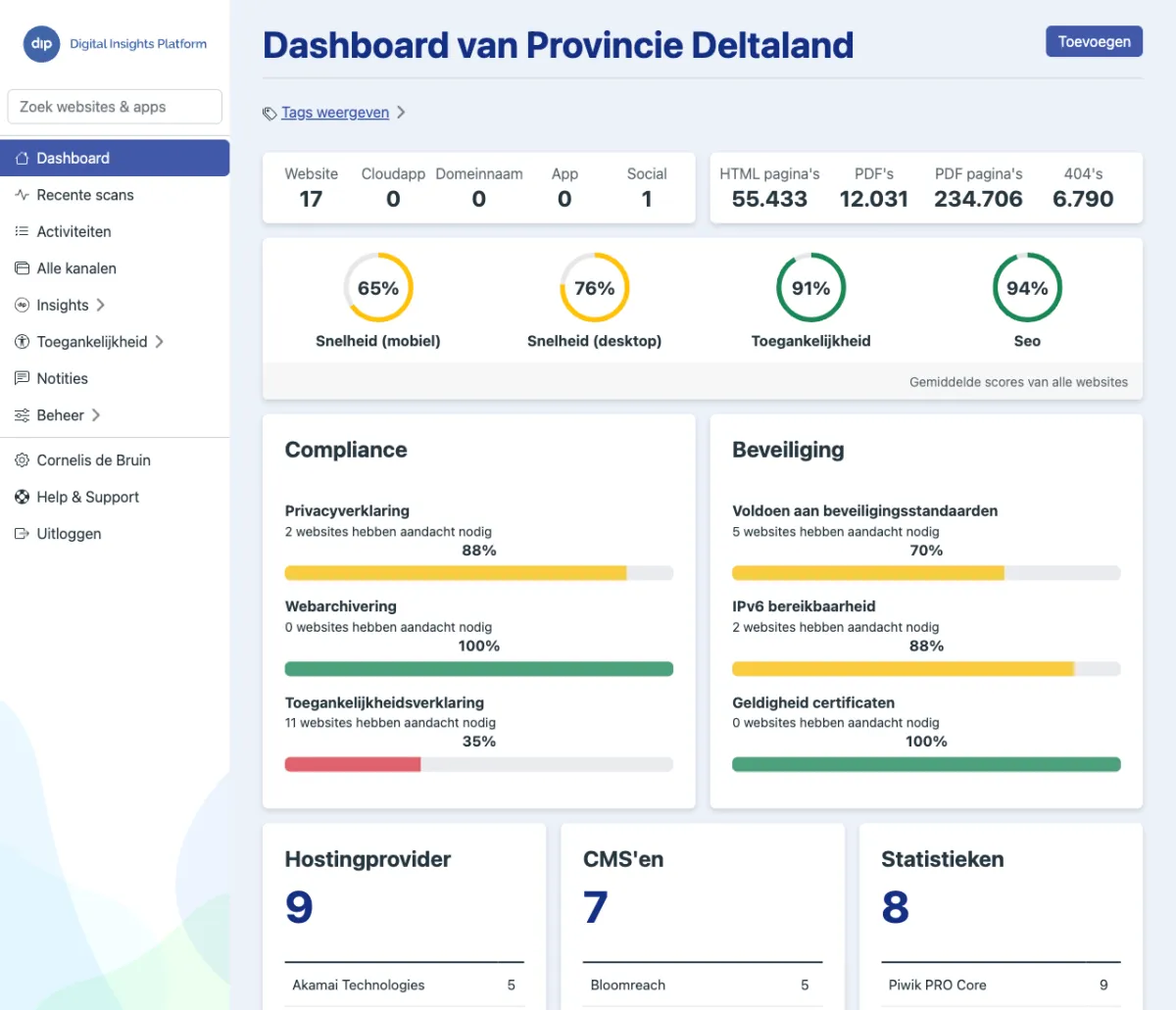Click the Geldigheid certificaten 100% bar

926,764
